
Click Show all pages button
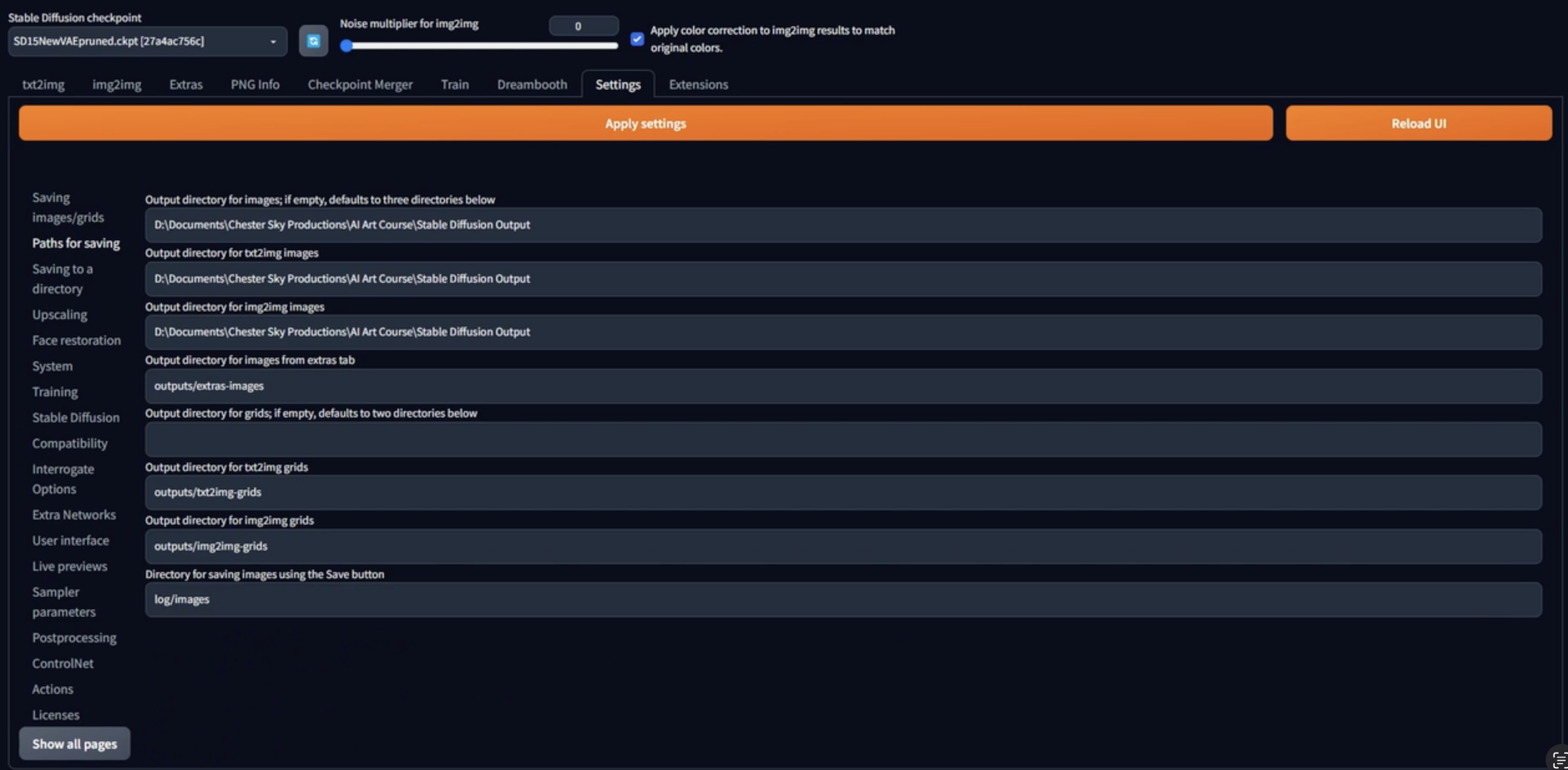[x=74, y=743]
